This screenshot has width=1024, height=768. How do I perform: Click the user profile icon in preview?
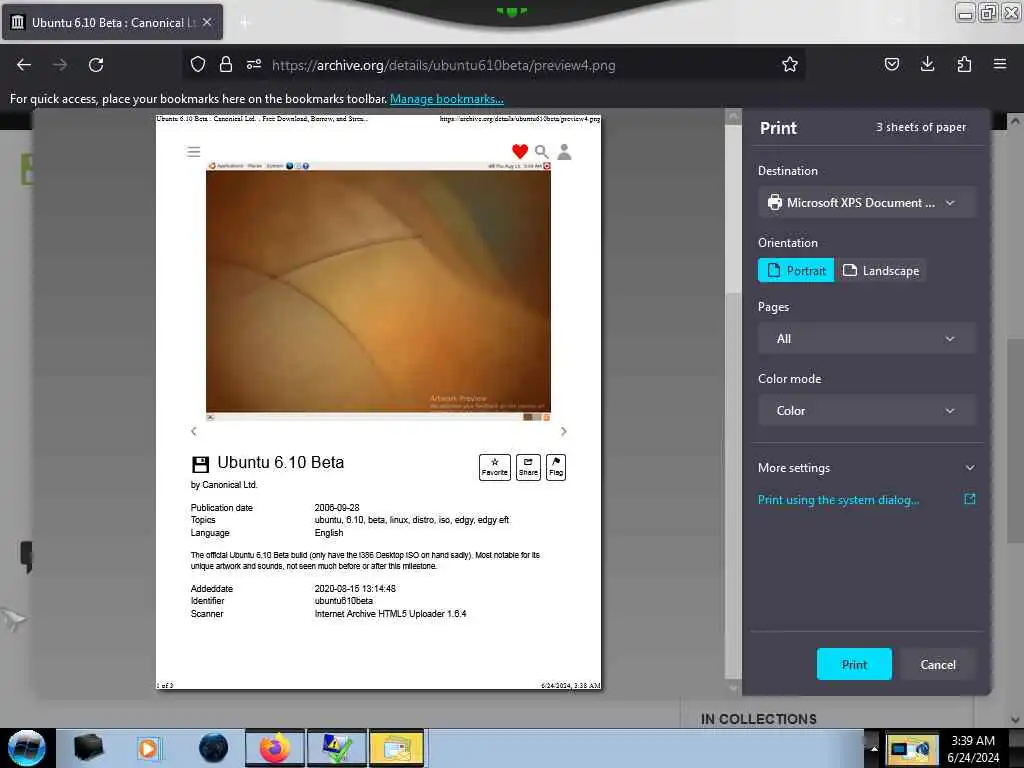pyautogui.click(x=564, y=152)
